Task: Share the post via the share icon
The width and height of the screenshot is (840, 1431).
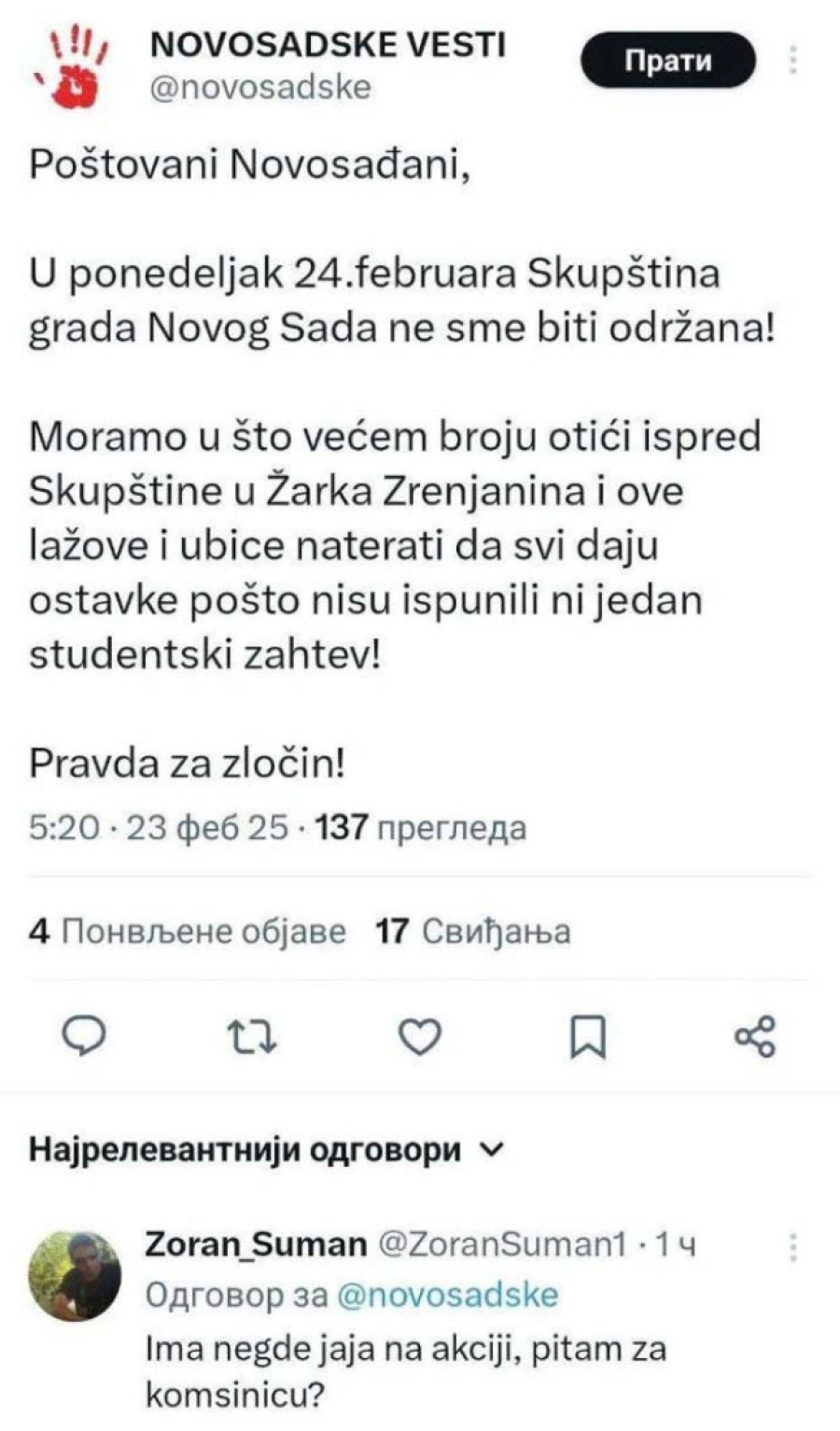Action: (x=757, y=1035)
